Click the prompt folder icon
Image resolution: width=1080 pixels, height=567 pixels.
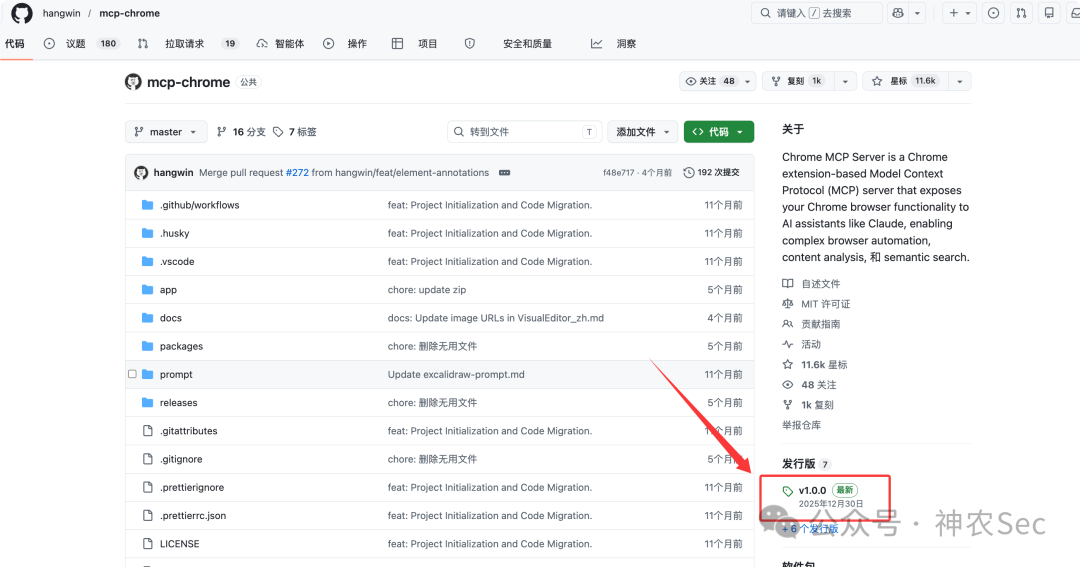[147, 374]
